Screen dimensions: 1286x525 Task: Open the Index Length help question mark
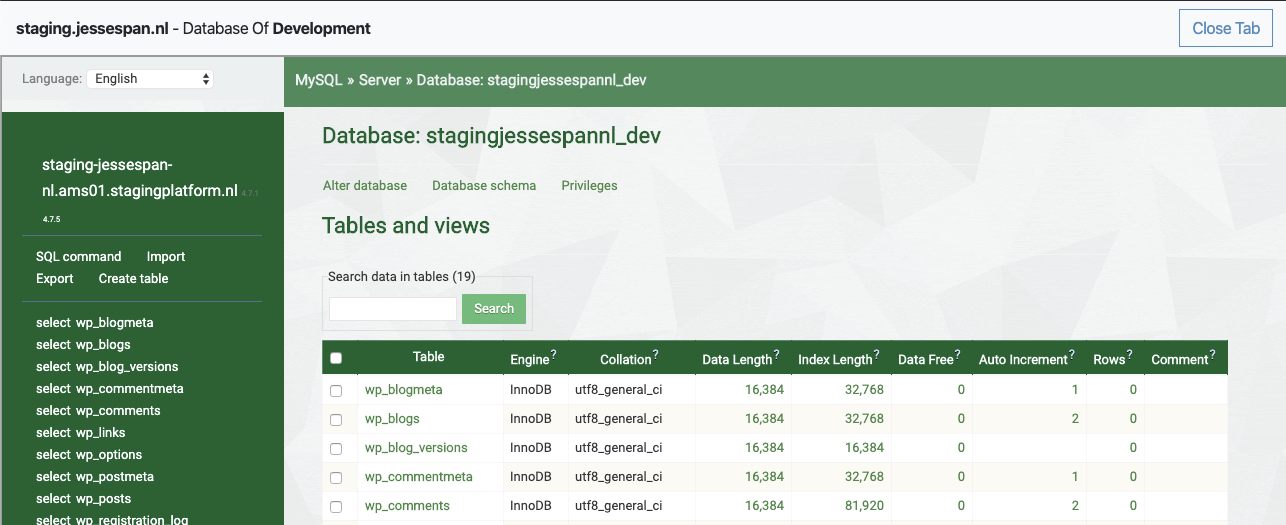point(877,354)
